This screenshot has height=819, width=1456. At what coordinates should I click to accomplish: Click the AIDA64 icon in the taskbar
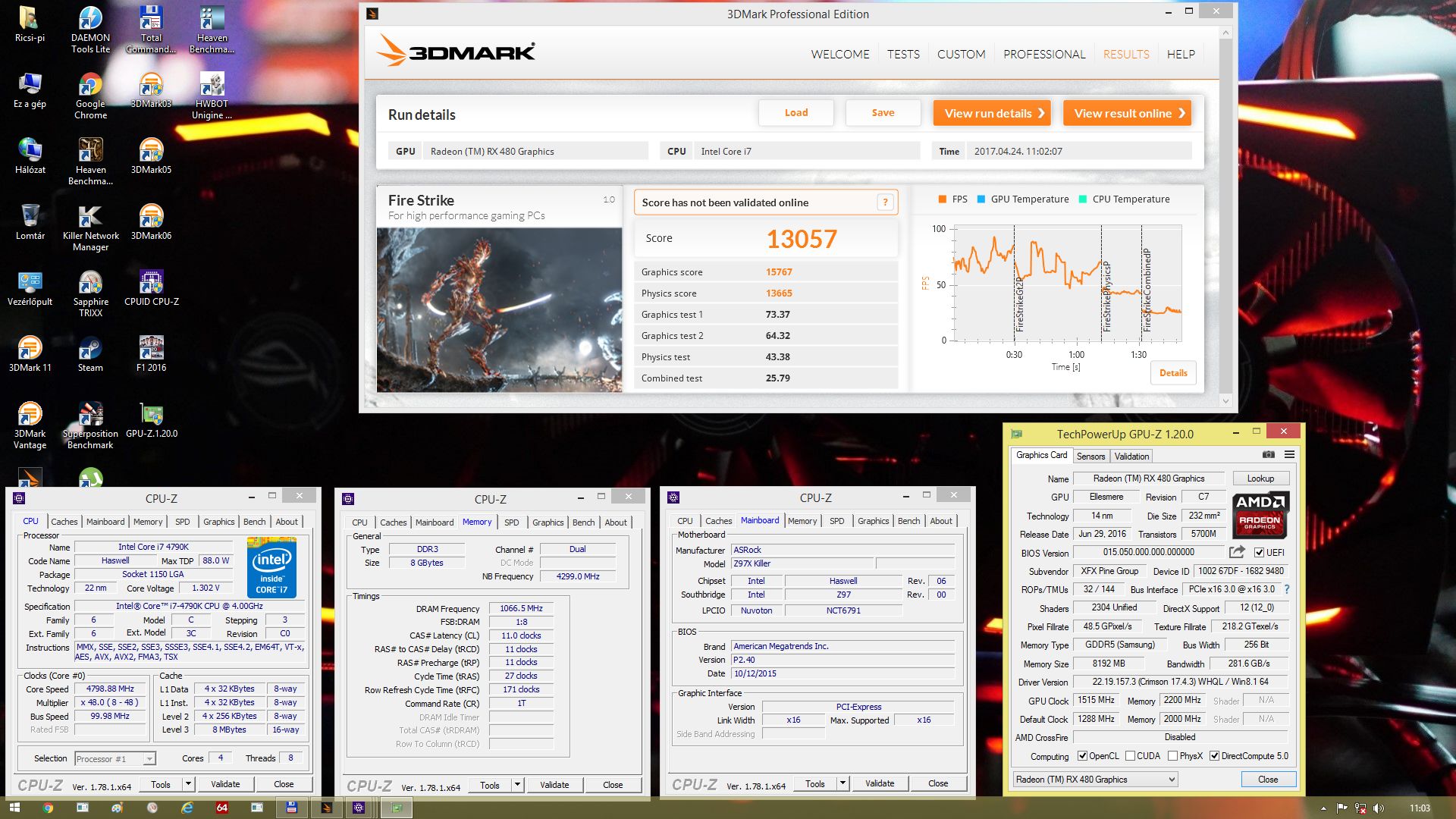(x=221, y=808)
